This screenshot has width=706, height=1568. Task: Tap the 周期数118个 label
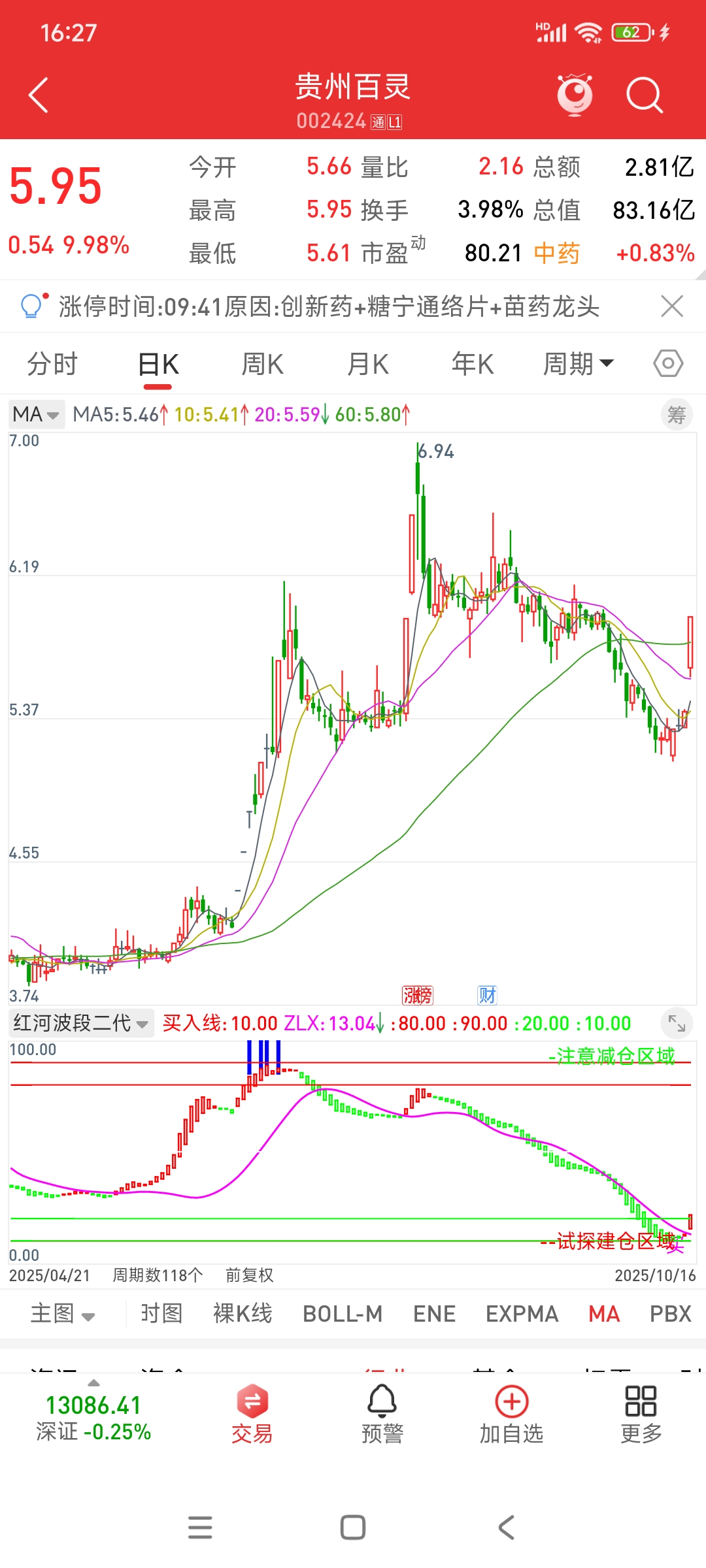(x=158, y=1275)
